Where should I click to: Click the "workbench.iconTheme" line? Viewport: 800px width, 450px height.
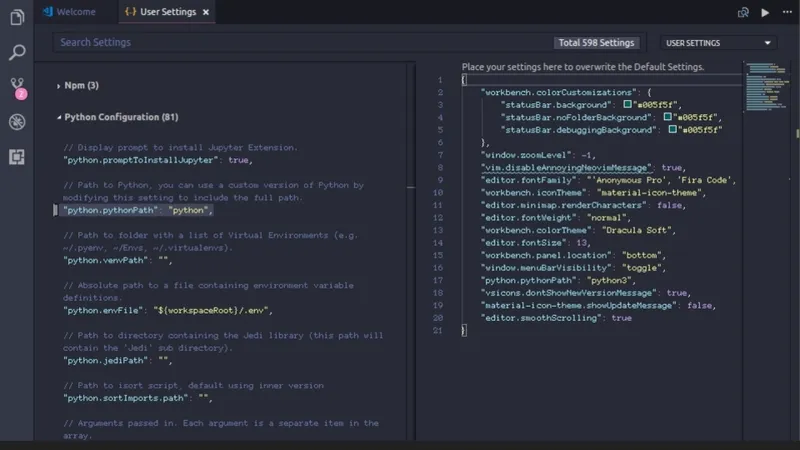tap(593, 192)
